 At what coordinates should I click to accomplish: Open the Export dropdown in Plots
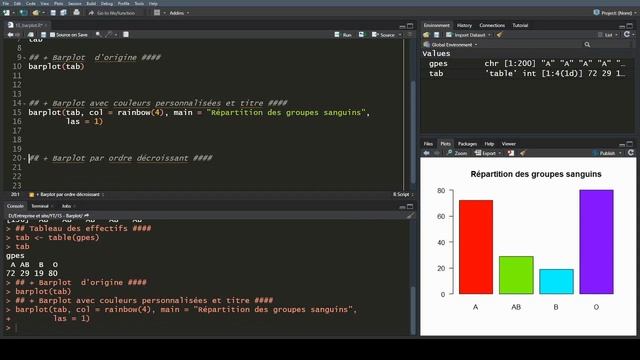[x=488, y=153]
